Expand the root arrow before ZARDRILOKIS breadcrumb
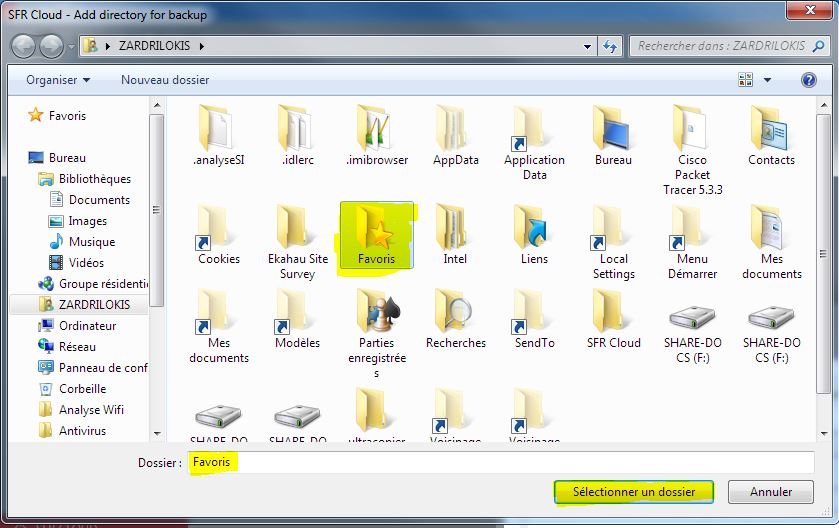Screen dimensions: 839x528 tap(108, 47)
